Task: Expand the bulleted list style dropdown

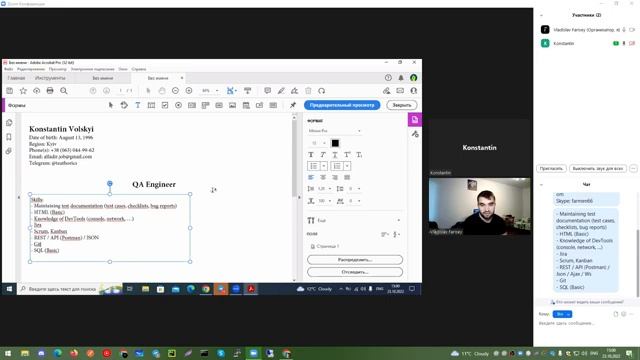Action: pos(324,166)
